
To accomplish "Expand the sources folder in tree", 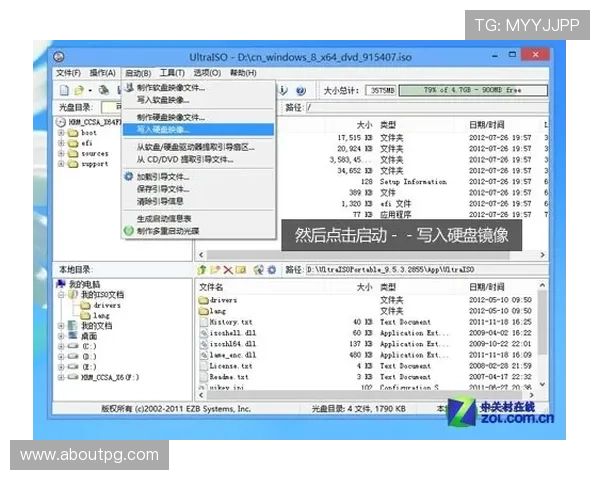I will coord(61,153).
